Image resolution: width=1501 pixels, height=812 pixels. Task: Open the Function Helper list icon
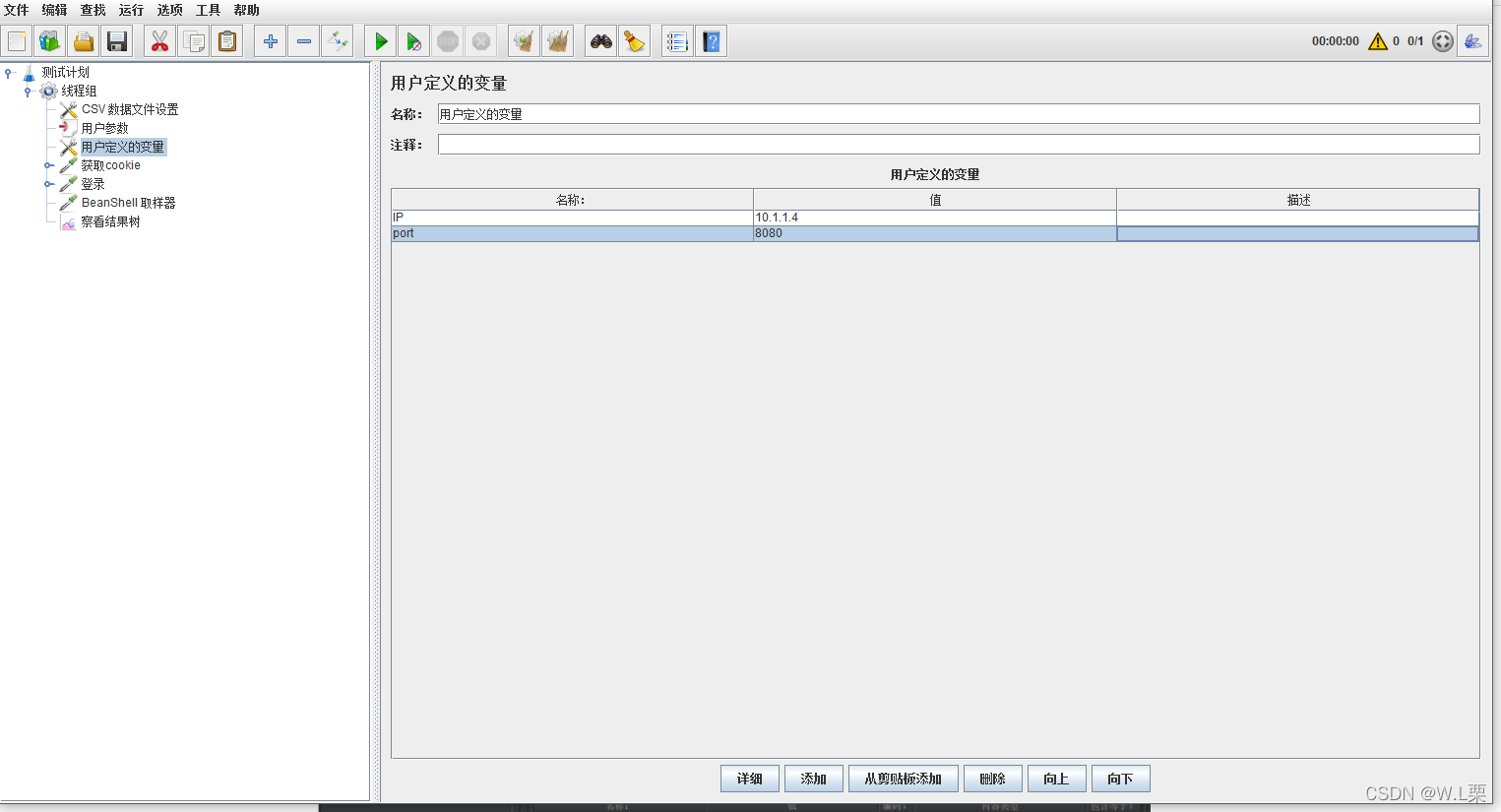[677, 41]
